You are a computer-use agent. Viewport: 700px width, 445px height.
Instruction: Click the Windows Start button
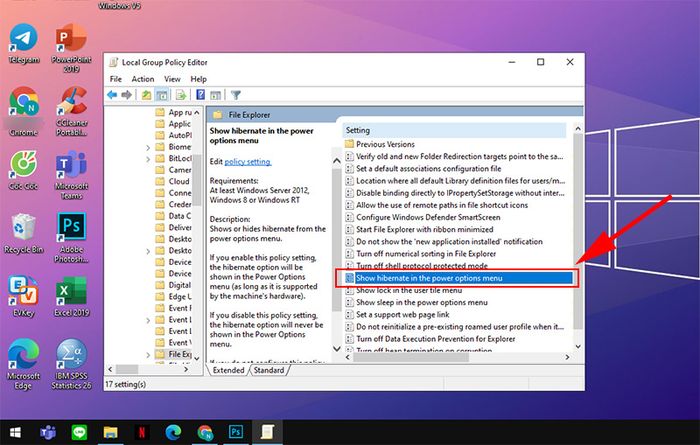[x=16, y=432]
